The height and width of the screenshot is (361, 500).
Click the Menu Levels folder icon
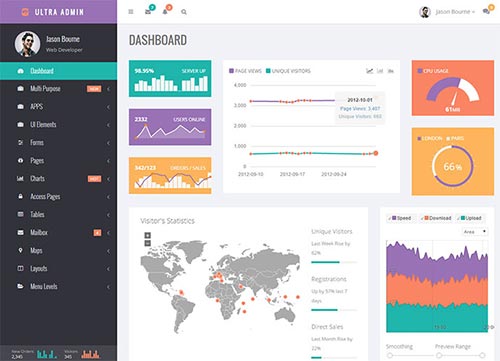tap(20, 286)
